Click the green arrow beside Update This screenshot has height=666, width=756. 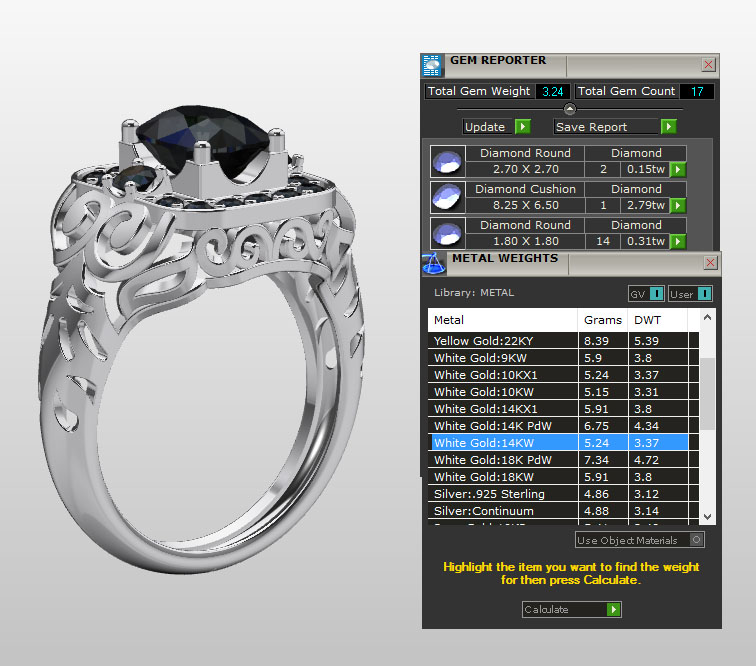[x=523, y=126]
